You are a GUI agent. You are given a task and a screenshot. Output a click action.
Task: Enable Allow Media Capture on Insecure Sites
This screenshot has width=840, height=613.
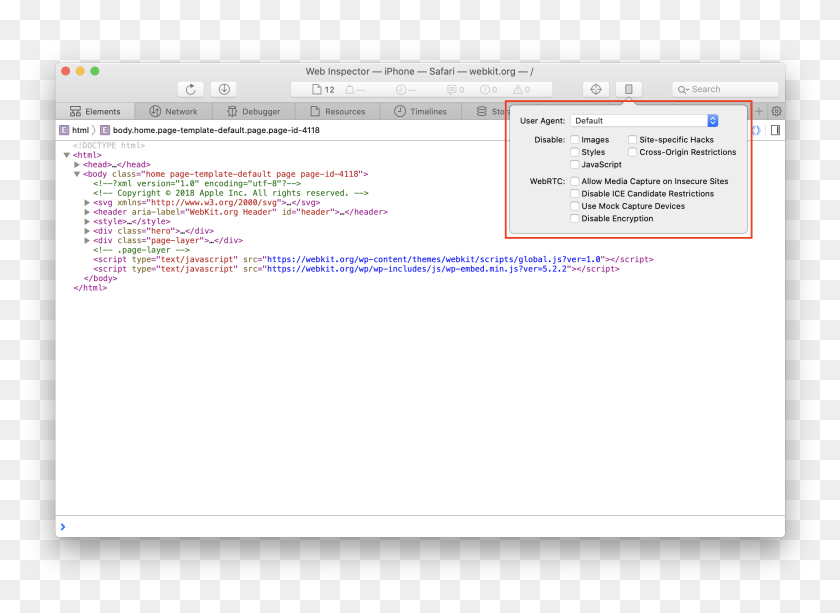(575, 181)
